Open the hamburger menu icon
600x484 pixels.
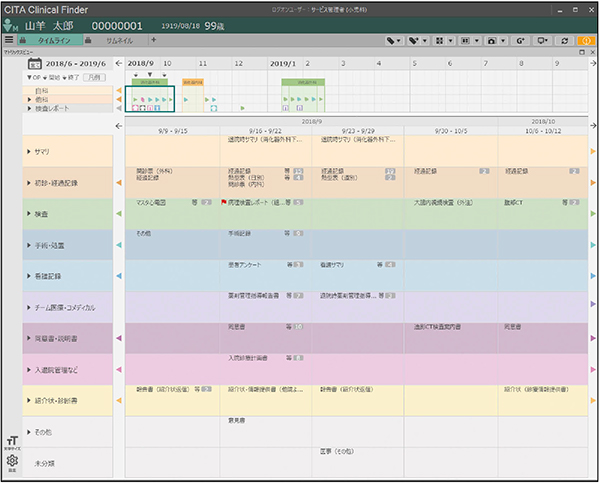tap(9, 40)
